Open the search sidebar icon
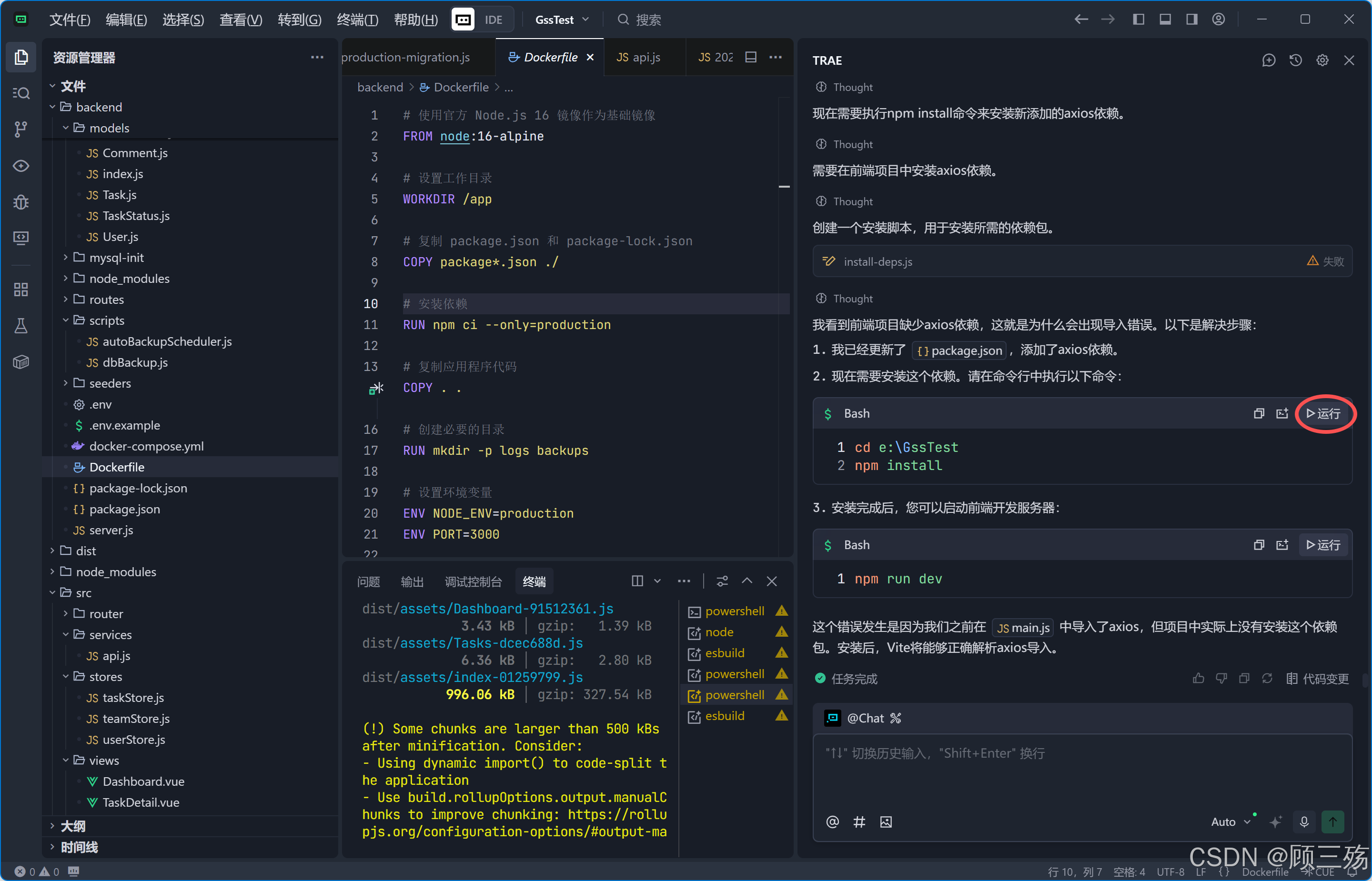Viewport: 1372px width, 881px height. click(x=20, y=93)
